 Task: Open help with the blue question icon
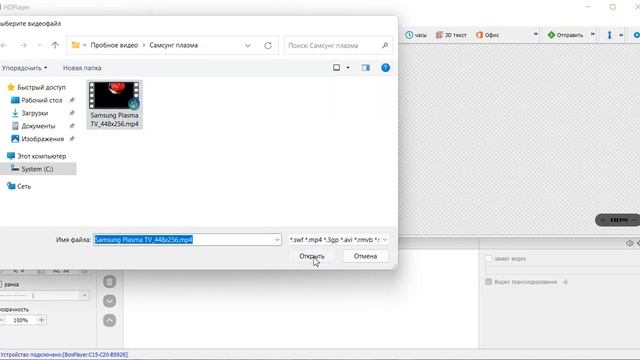pos(385,68)
